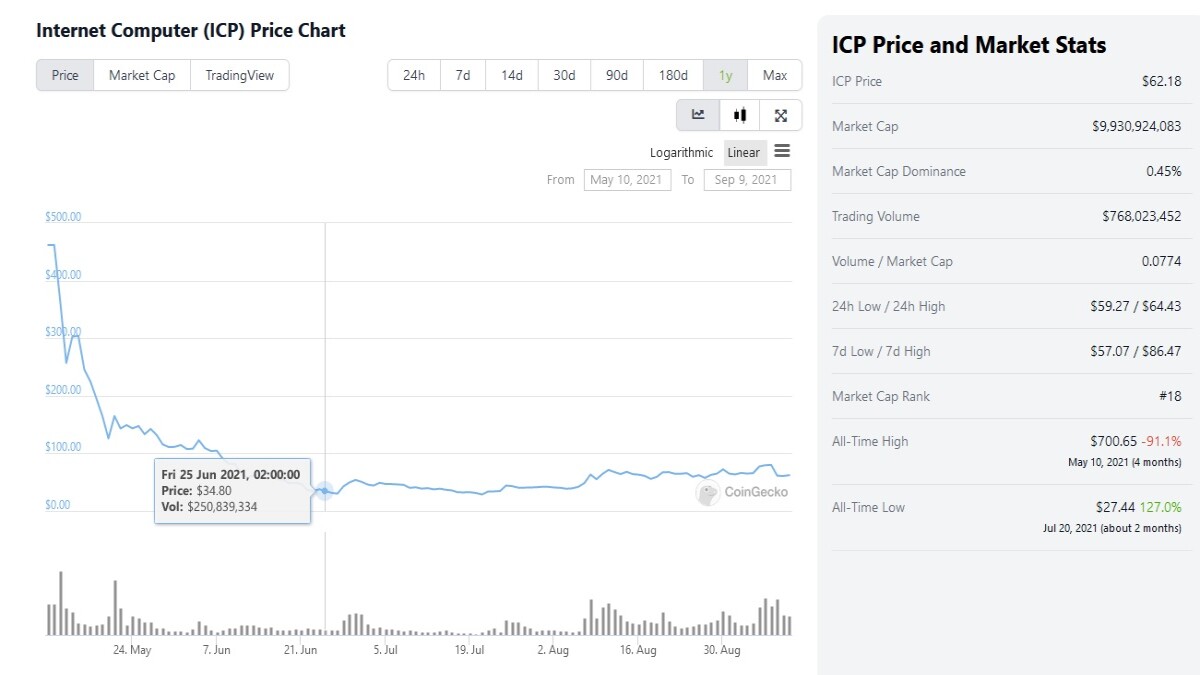Choose 90d time range
Image resolution: width=1200 pixels, height=675 pixels.
tap(617, 75)
